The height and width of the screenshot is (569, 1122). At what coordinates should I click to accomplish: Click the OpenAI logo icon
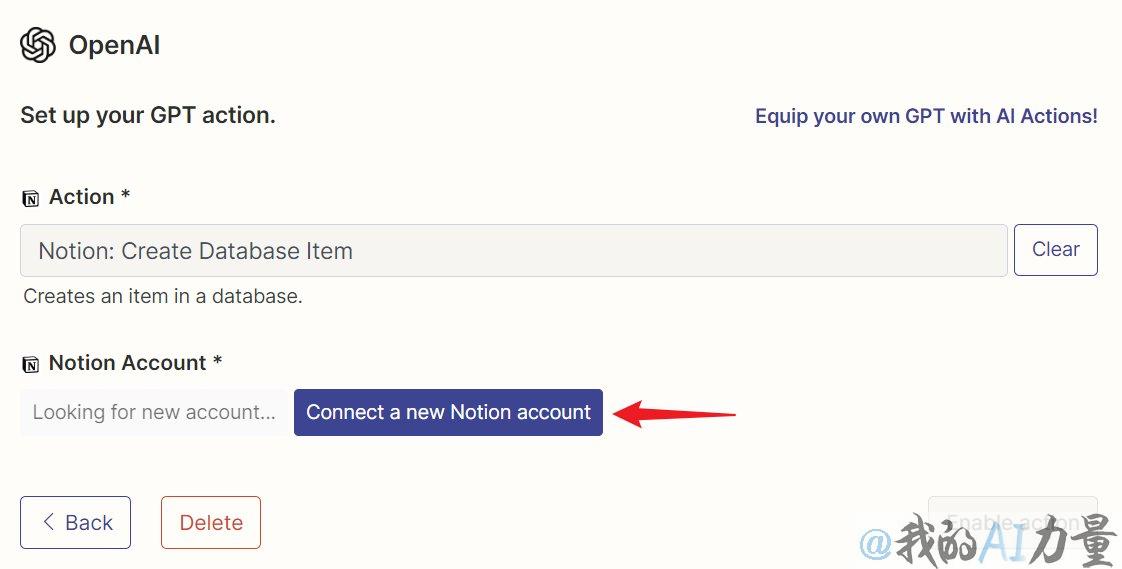coord(38,45)
